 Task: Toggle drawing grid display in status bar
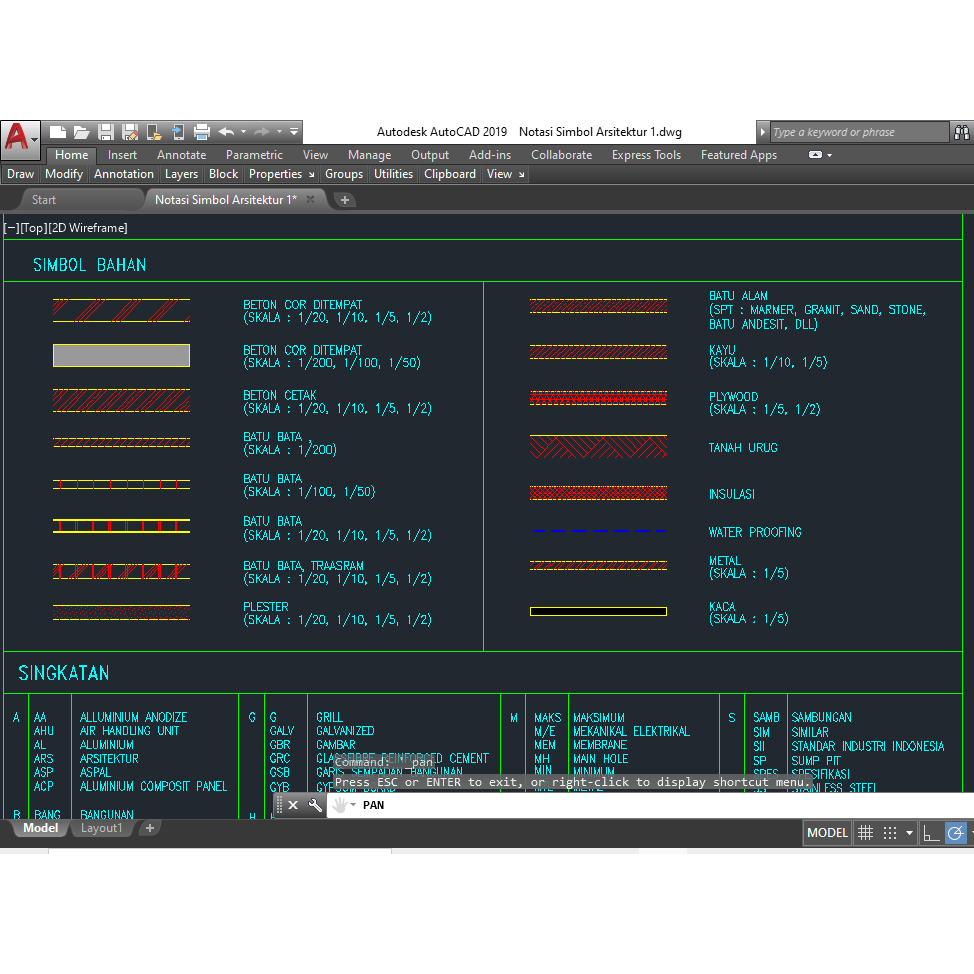point(865,833)
